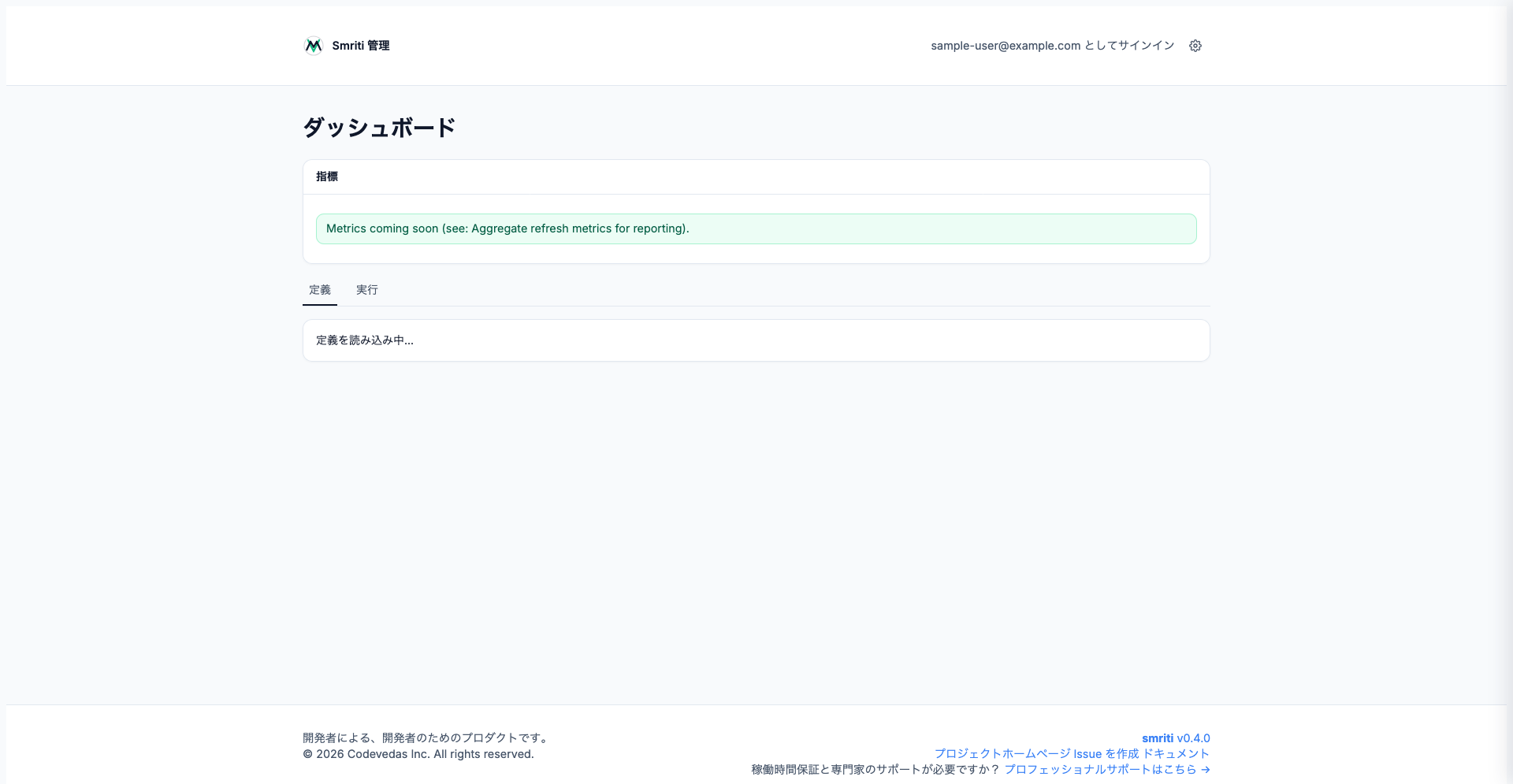Screen dimensions: 1513x784
Task: Click the green Metrics coming soon banner
Action: coord(756,229)
